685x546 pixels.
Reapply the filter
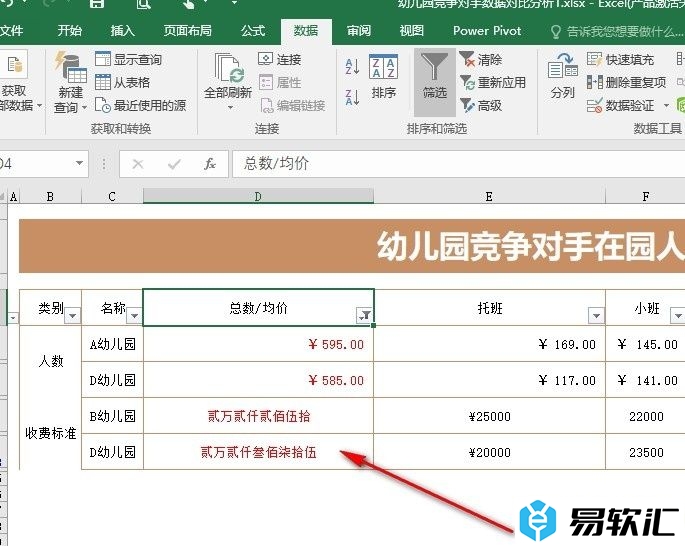tap(493, 82)
